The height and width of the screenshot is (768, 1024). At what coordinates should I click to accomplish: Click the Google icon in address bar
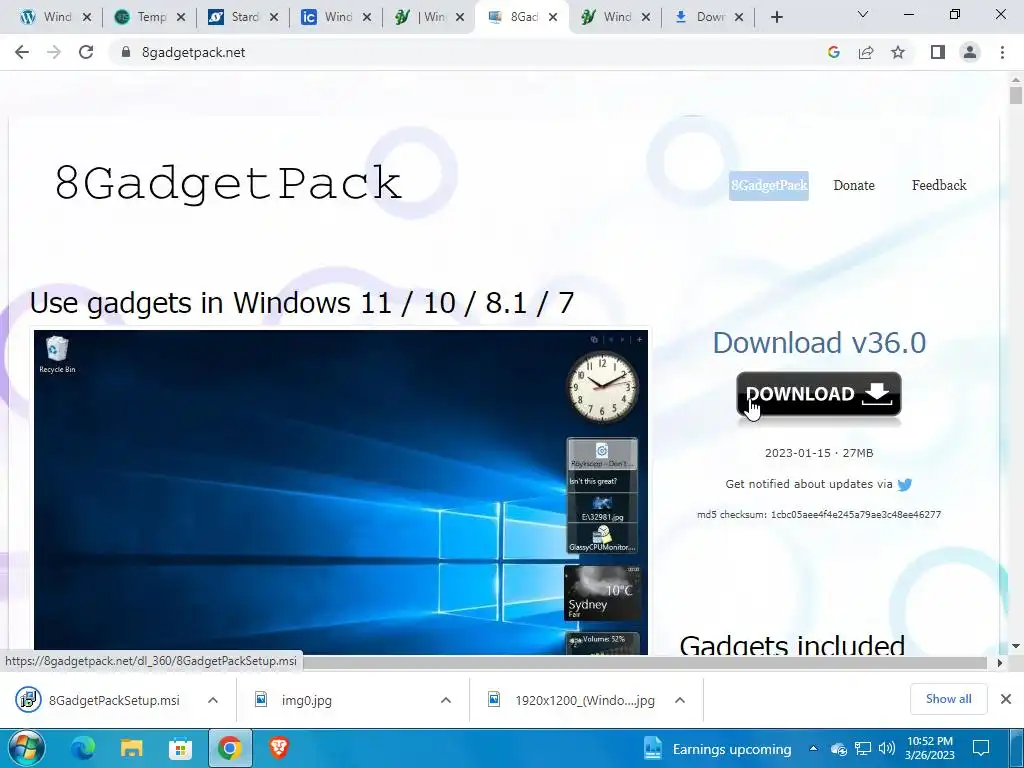833,52
